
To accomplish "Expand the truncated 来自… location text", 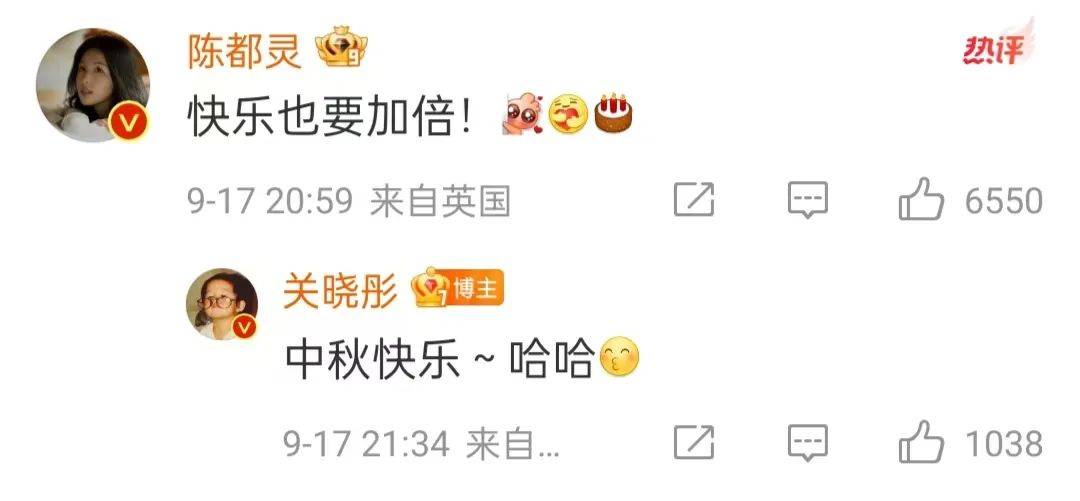I will [513, 444].
